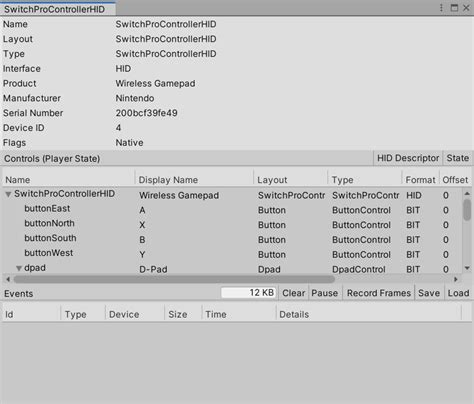The width and height of the screenshot is (474, 404).
Task: Open the HID Descriptor view
Action: (408, 158)
